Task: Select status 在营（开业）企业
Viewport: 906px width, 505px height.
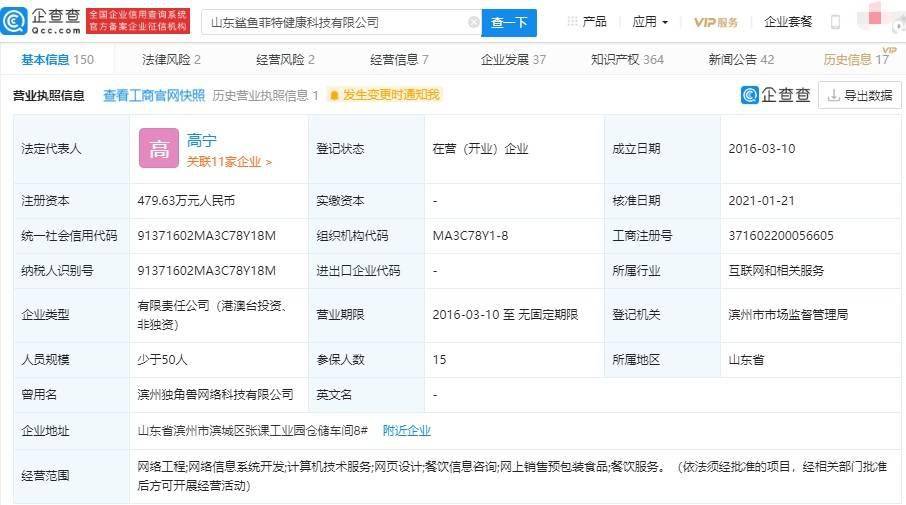Action: click(480, 148)
